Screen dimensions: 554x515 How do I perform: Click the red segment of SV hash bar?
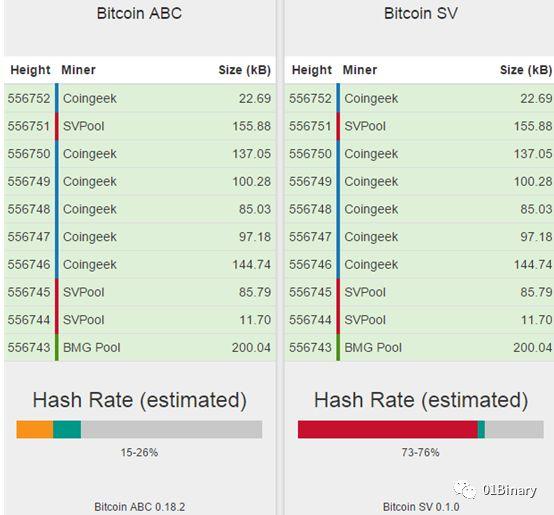pyautogui.click(x=388, y=429)
